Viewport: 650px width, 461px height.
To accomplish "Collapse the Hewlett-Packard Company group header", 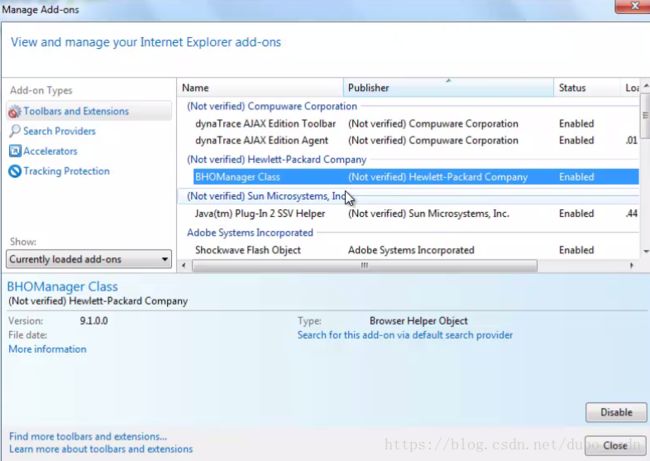I will [276, 159].
